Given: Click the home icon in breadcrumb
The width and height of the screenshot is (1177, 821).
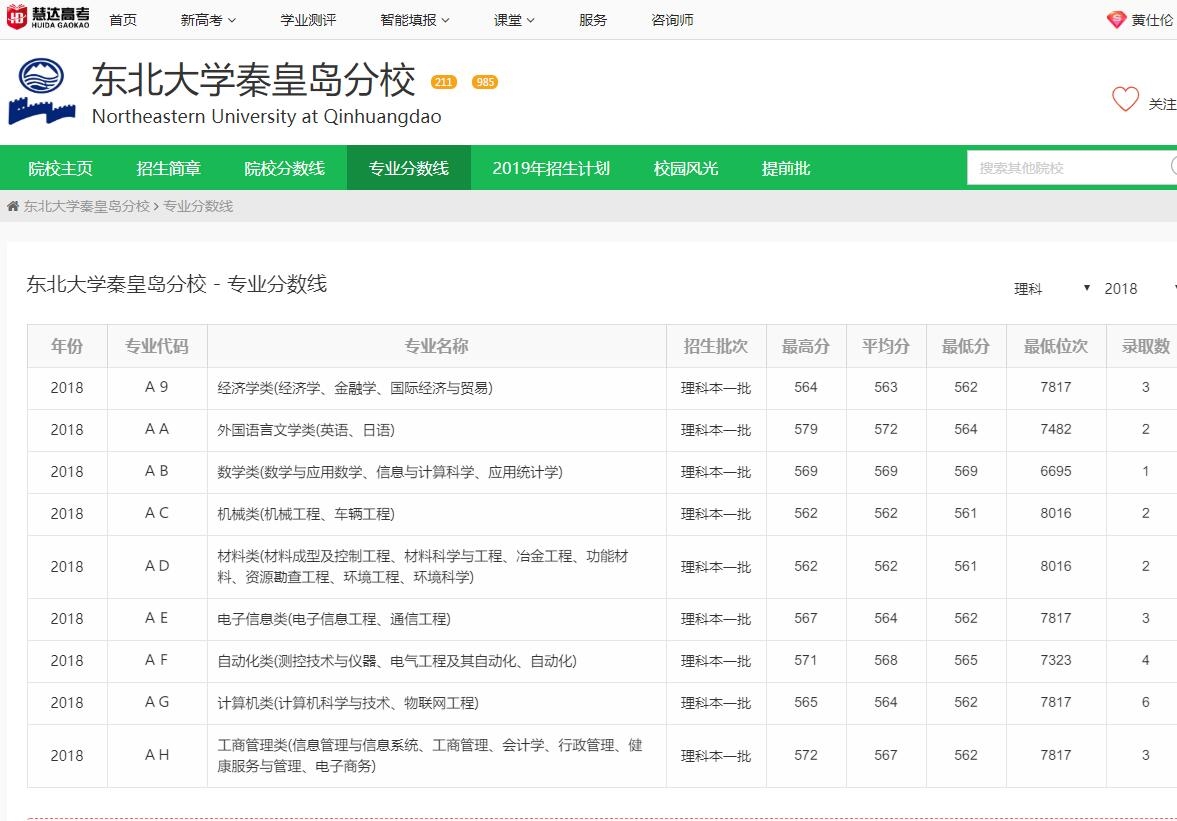Looking at the screenshot, I should tap(13, 206).
